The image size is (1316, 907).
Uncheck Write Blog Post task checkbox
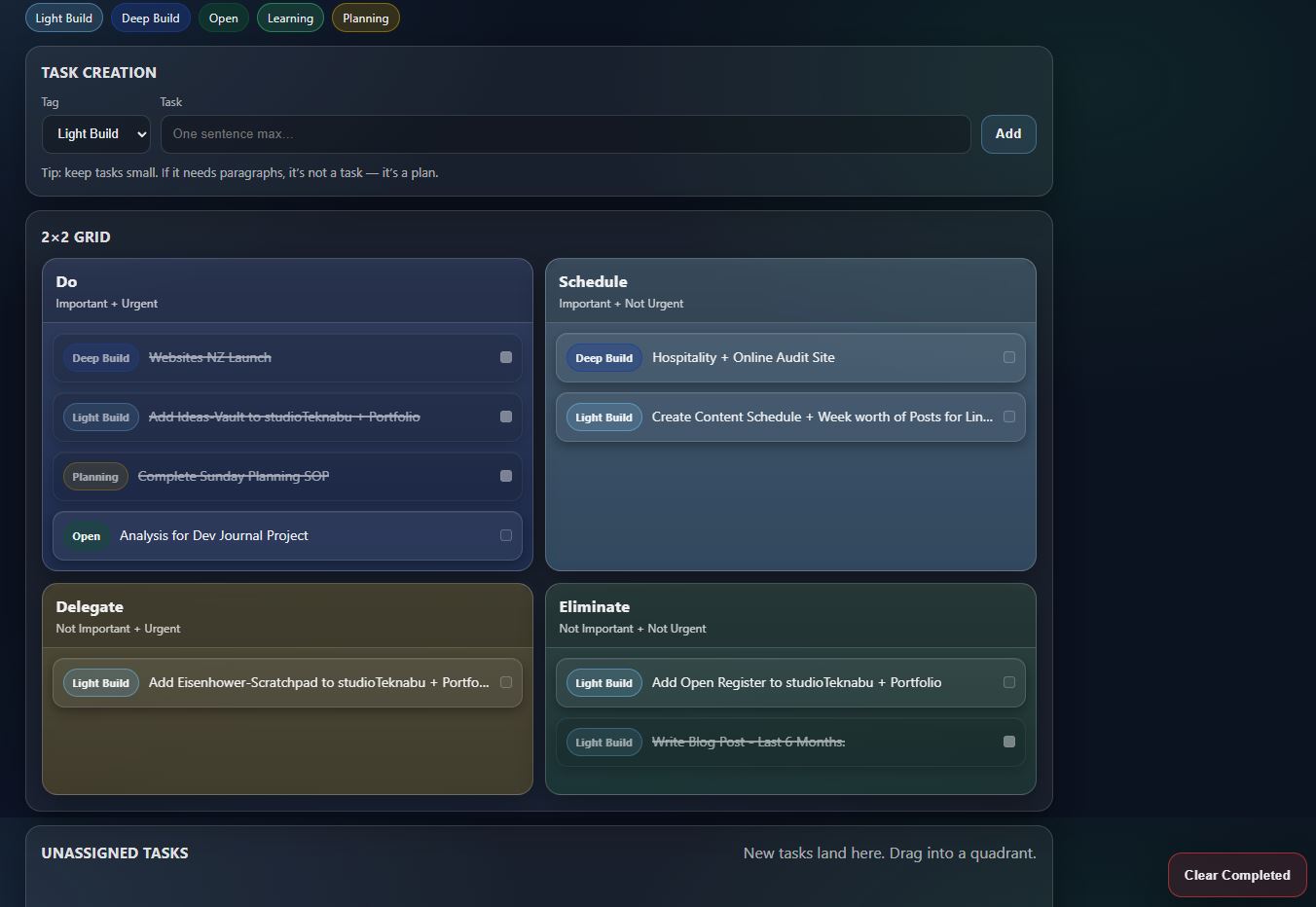pos(1009,742)
